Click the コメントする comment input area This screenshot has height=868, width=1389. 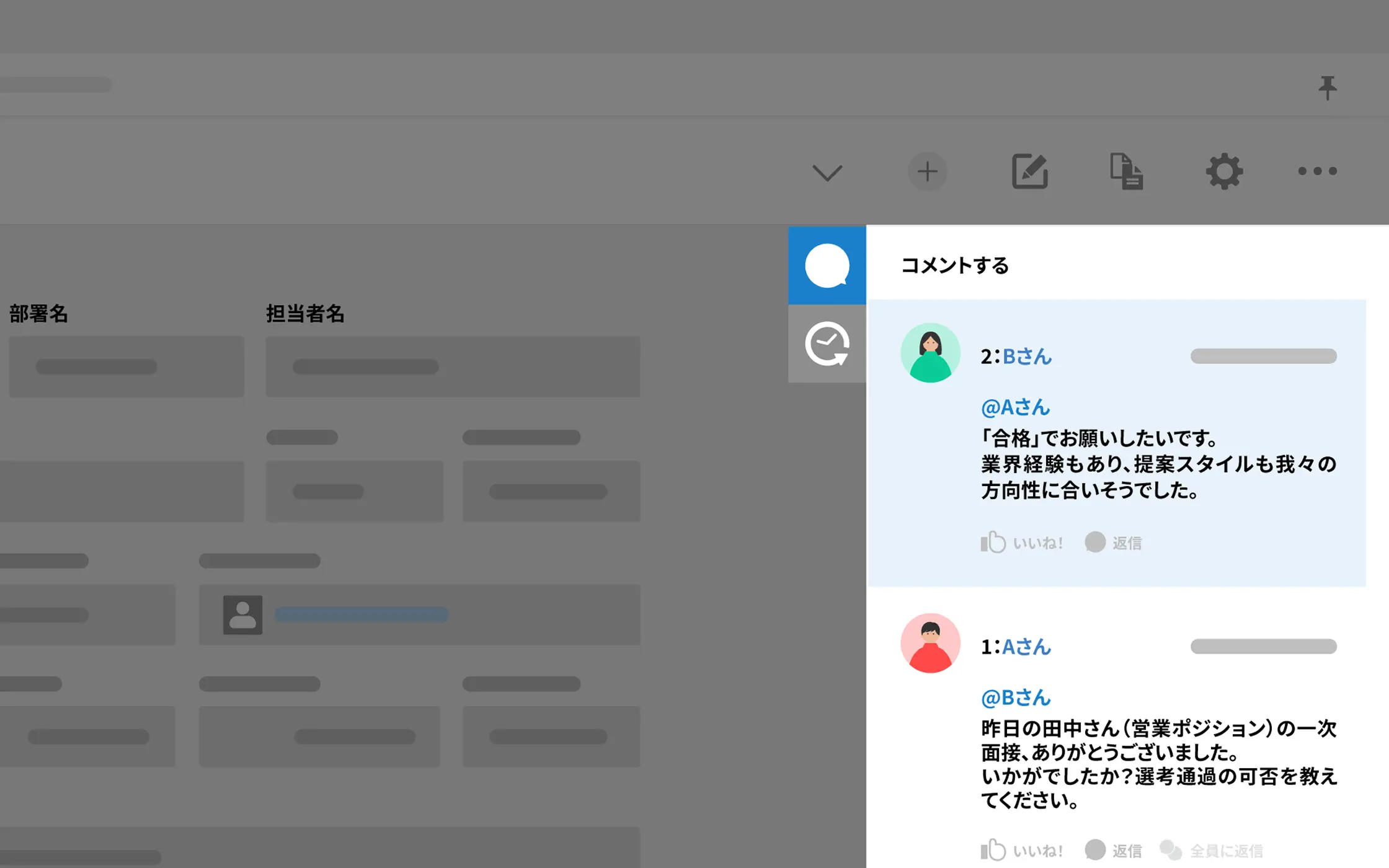click(955, 265)
